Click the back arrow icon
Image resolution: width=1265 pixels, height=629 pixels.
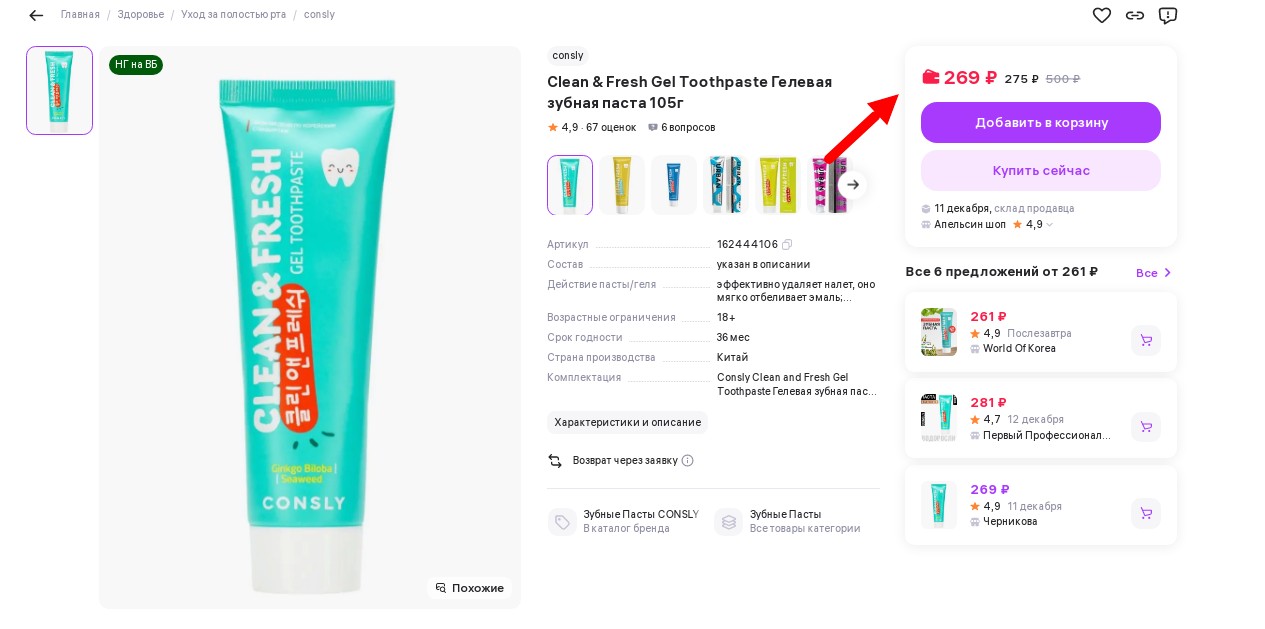pyautogui.click(x=36, y=15)
